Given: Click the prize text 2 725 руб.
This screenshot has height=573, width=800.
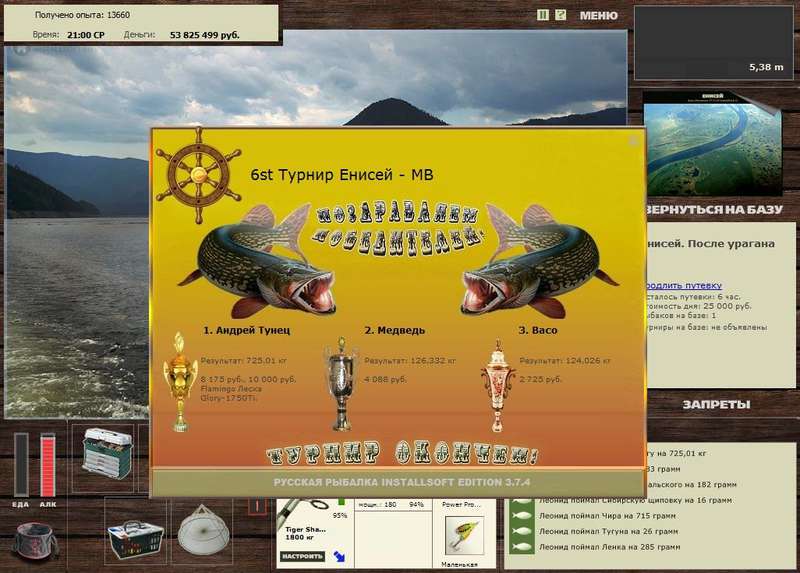Looking at the screenshot, I should [541, 379].
